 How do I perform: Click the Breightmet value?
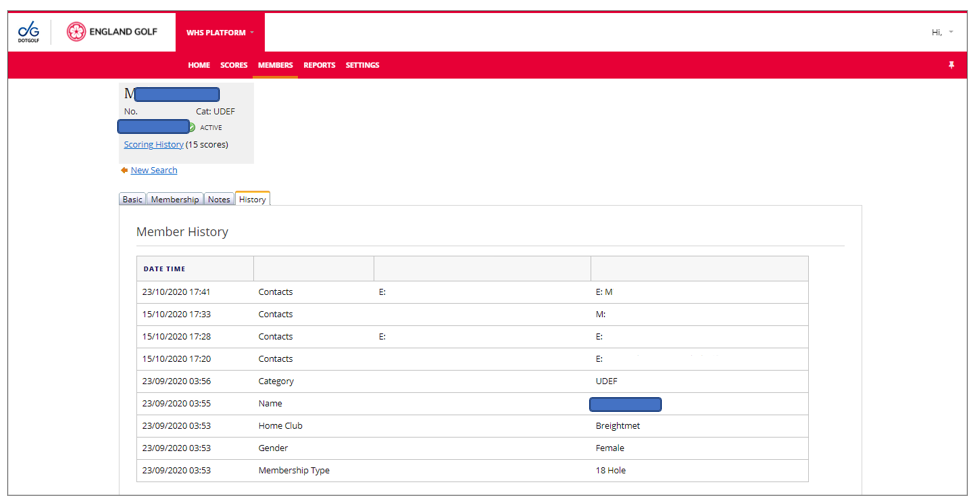617,426
